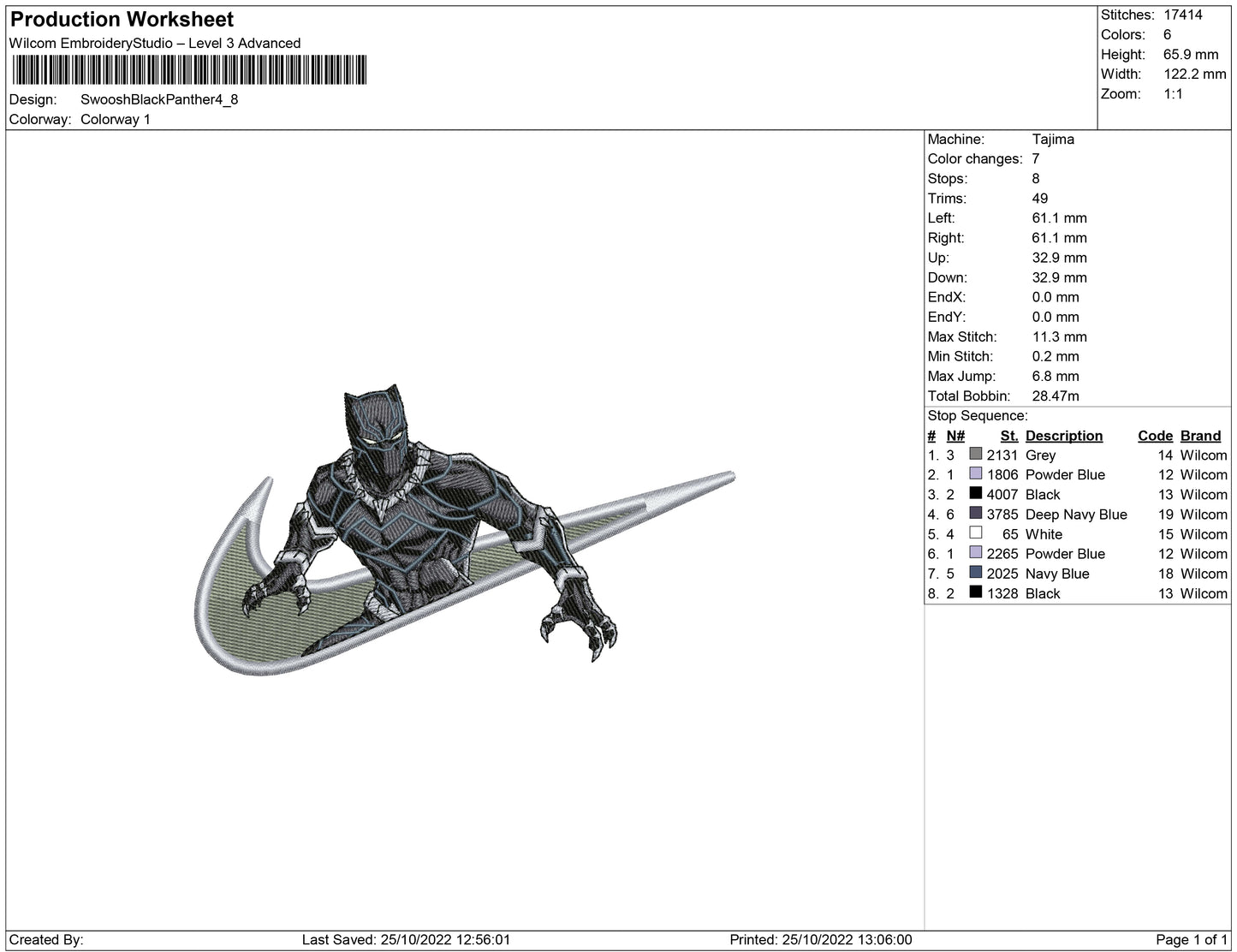Image resolution: width=1237 pixels, height=952 pixels.
Task: Click the Zoom value 1:1
Action: tap(1174, 93)
